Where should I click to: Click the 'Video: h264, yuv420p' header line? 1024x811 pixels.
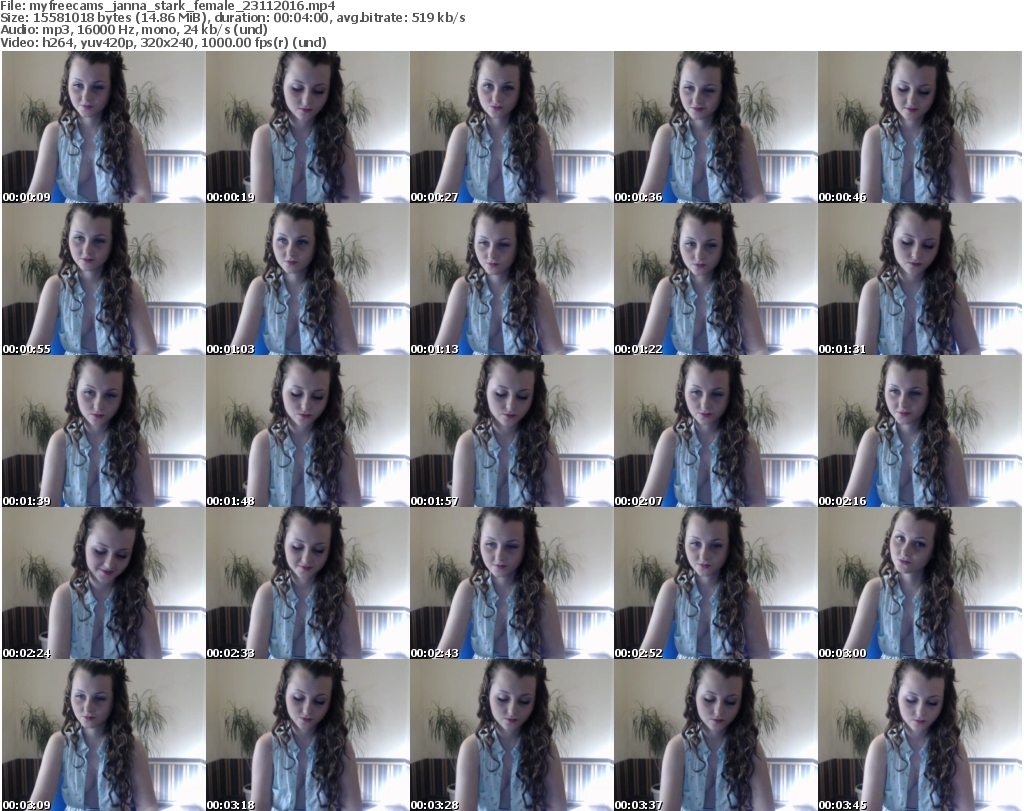(163, 42)
